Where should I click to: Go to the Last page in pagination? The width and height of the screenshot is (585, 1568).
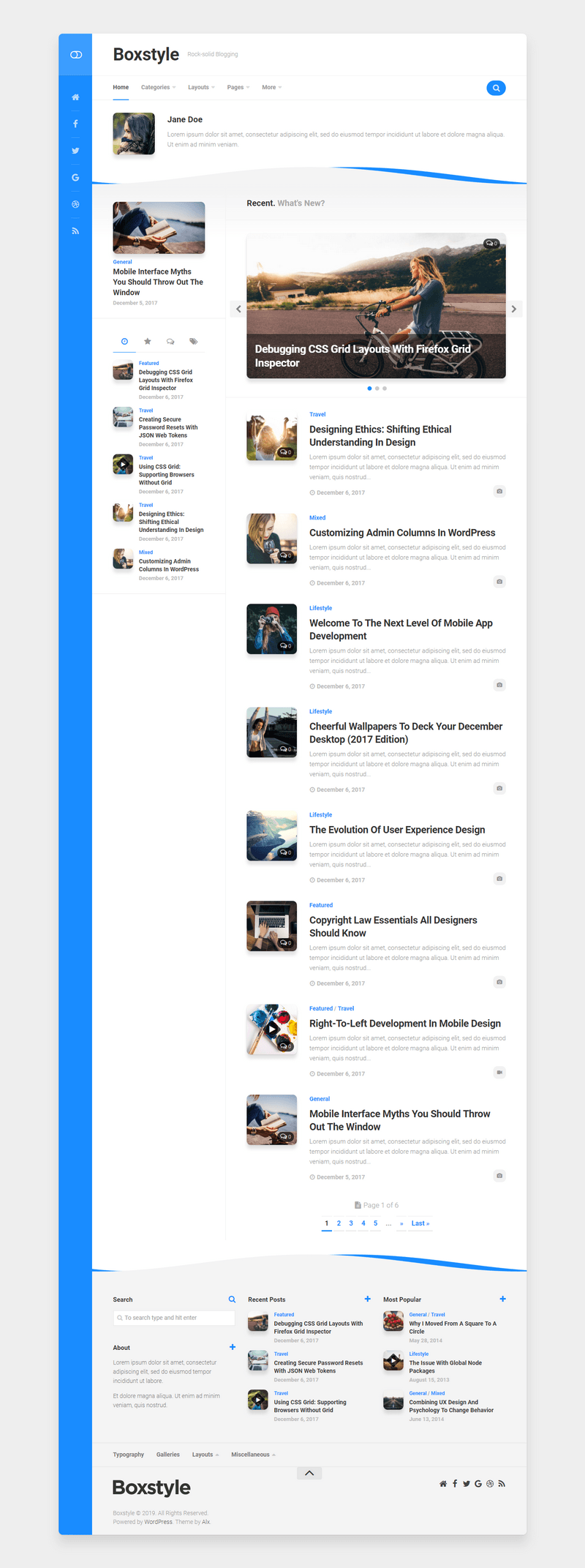tap(420, 1223)
